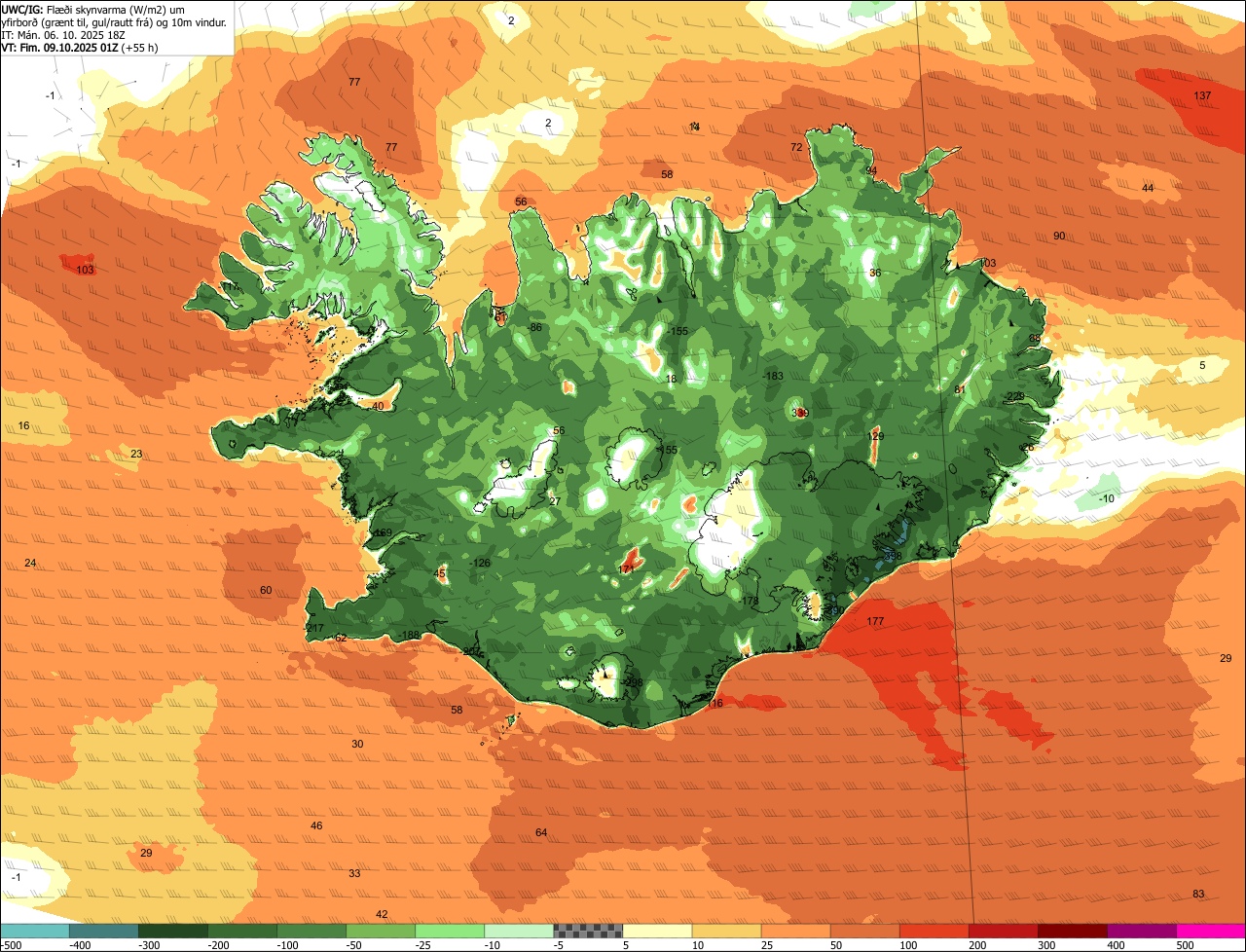Click the map value '30'
Screen dimensions: 1246x952
[357, 744]
